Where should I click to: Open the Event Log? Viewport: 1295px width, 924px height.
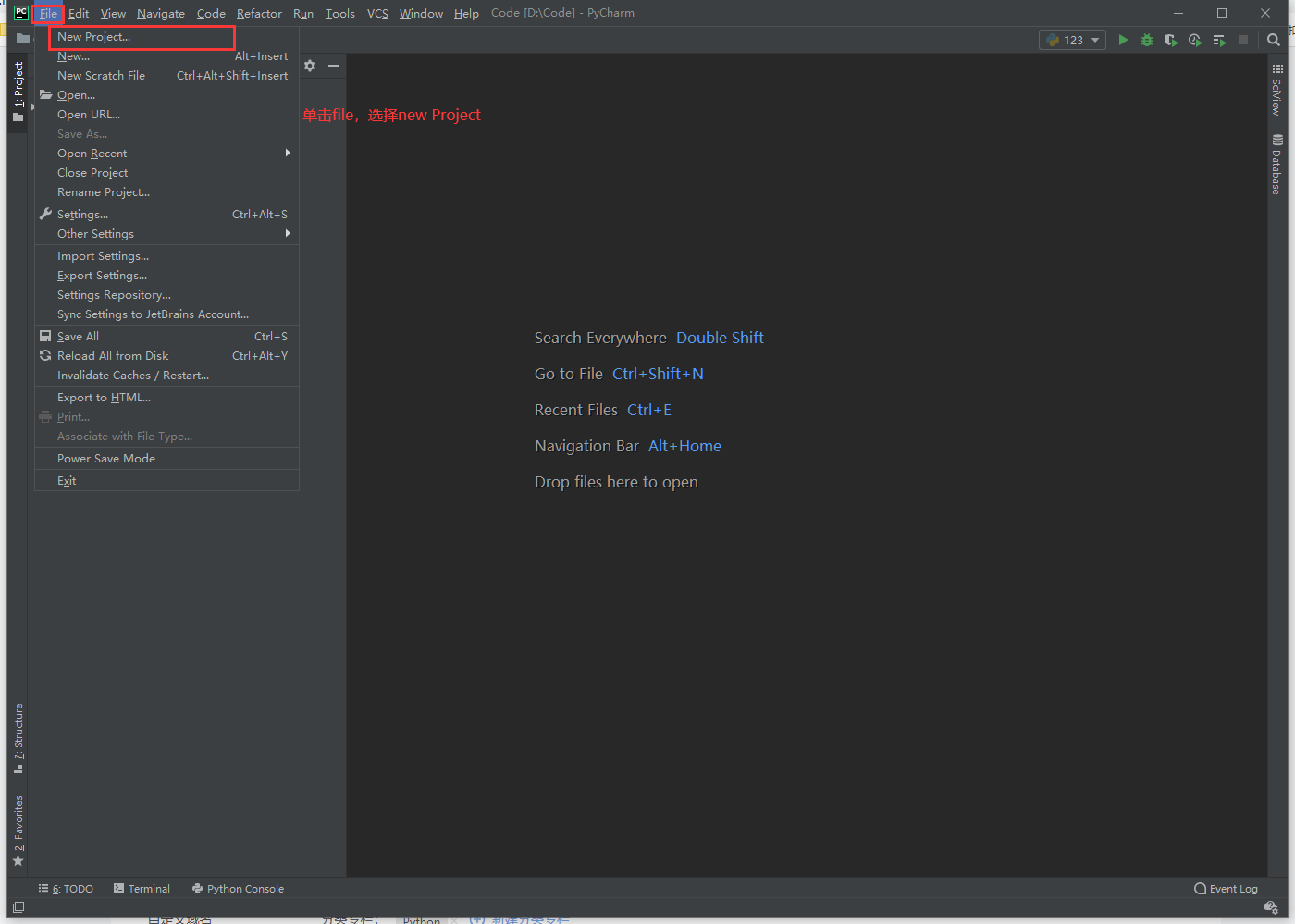(x=1226, y=889)
